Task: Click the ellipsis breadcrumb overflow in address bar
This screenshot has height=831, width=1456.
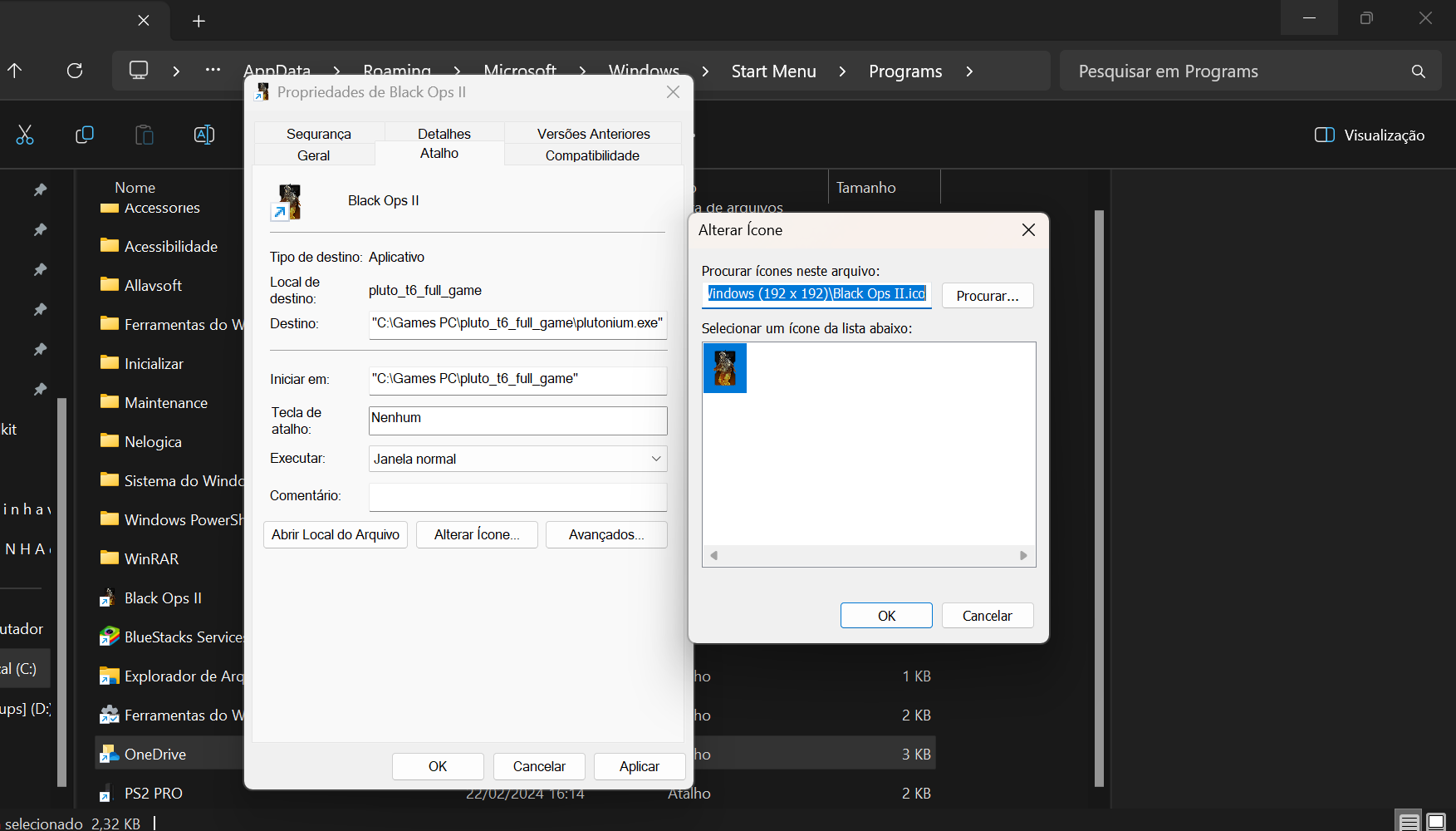Action: click(x=213, y=71)
